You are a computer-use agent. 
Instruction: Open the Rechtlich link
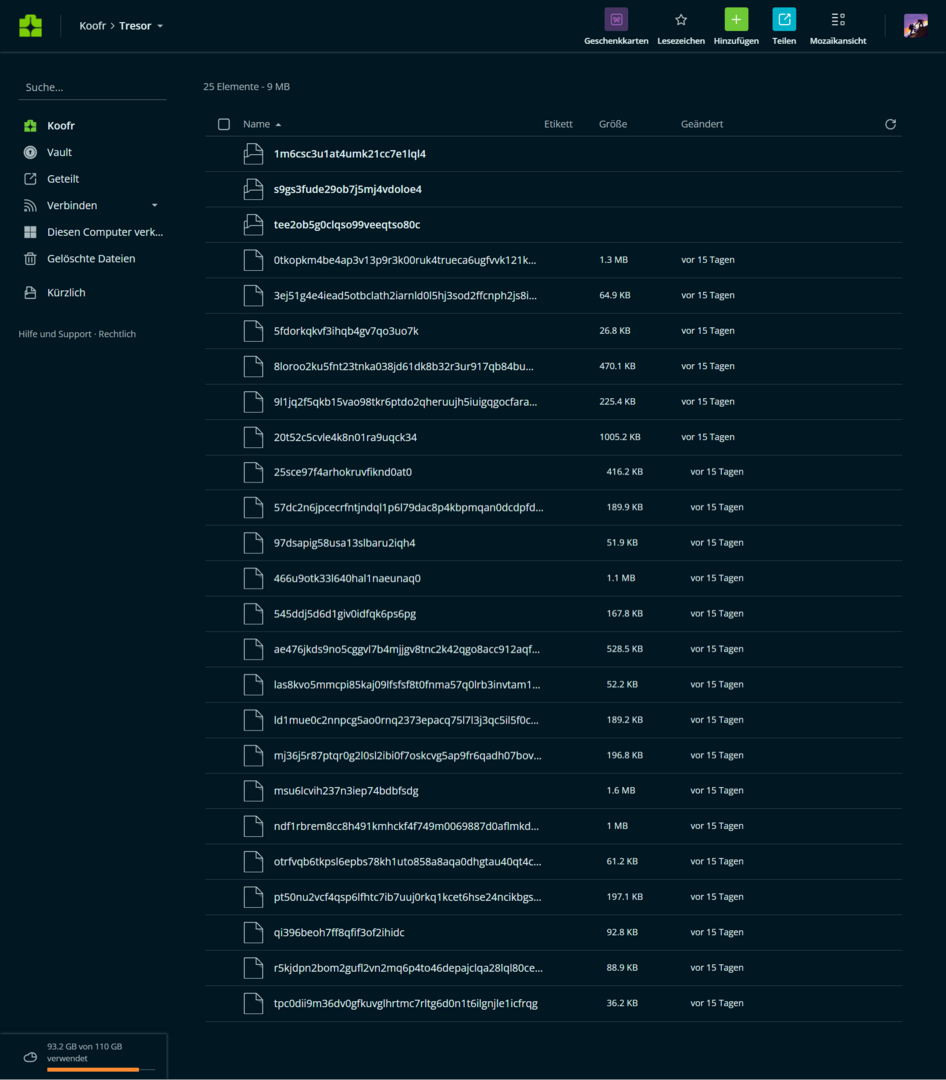coord(117,334)
